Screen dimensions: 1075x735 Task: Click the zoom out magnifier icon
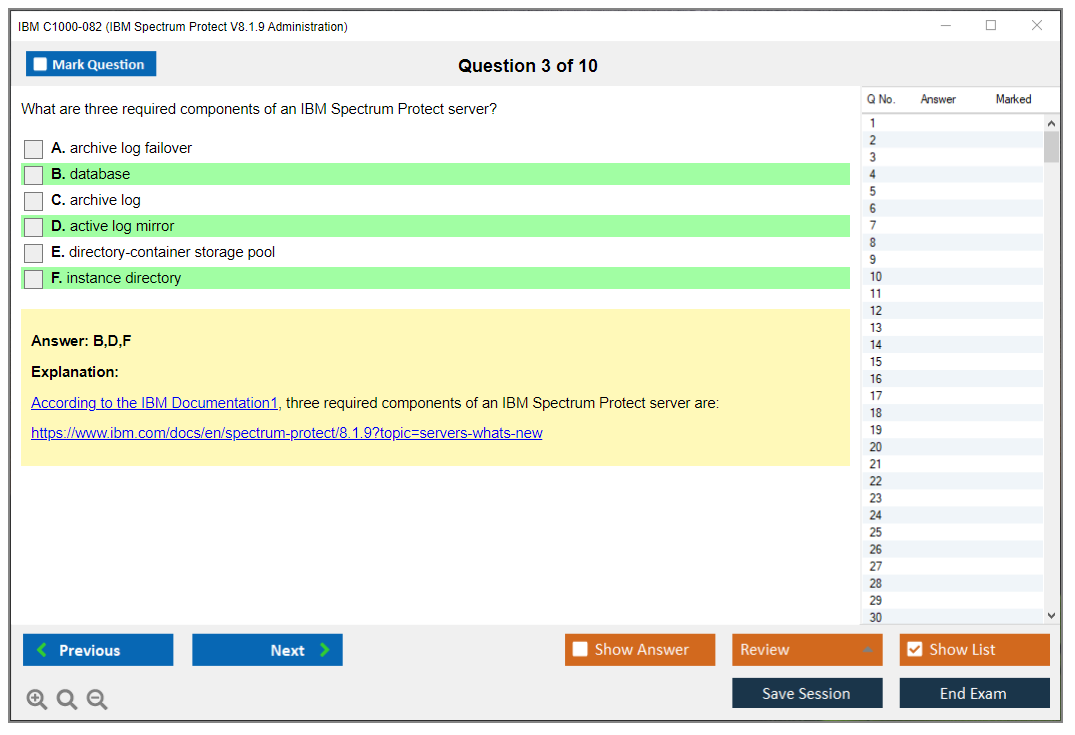click(x=97, y=700)
